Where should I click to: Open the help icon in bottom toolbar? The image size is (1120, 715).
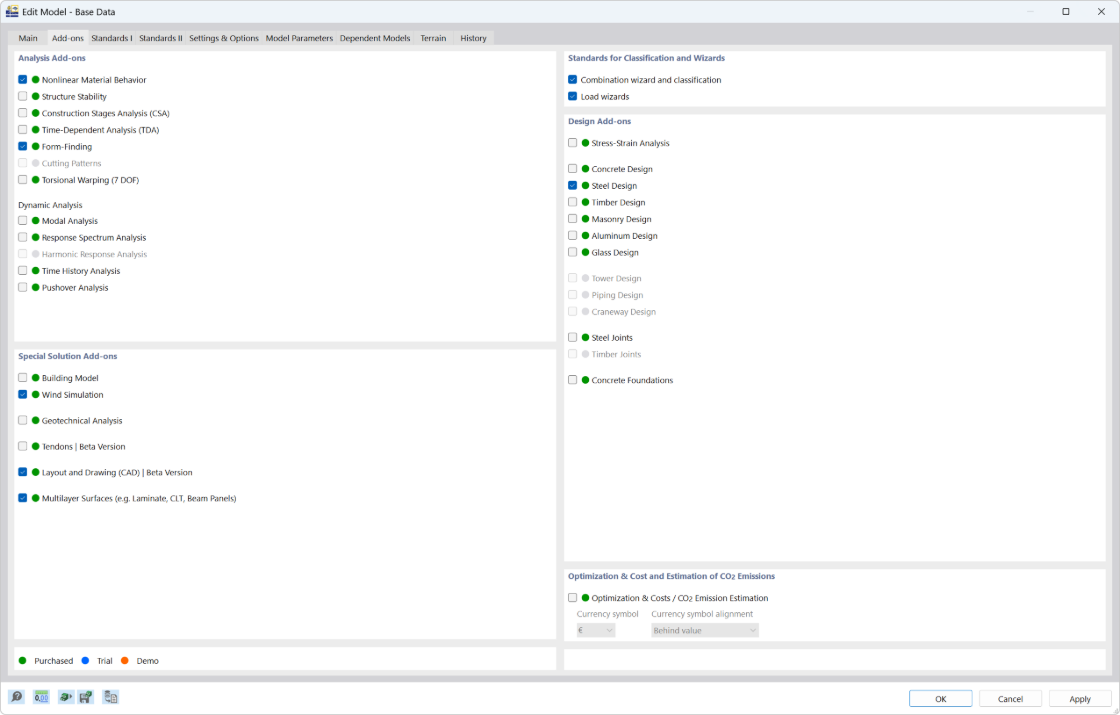[16, 697]
